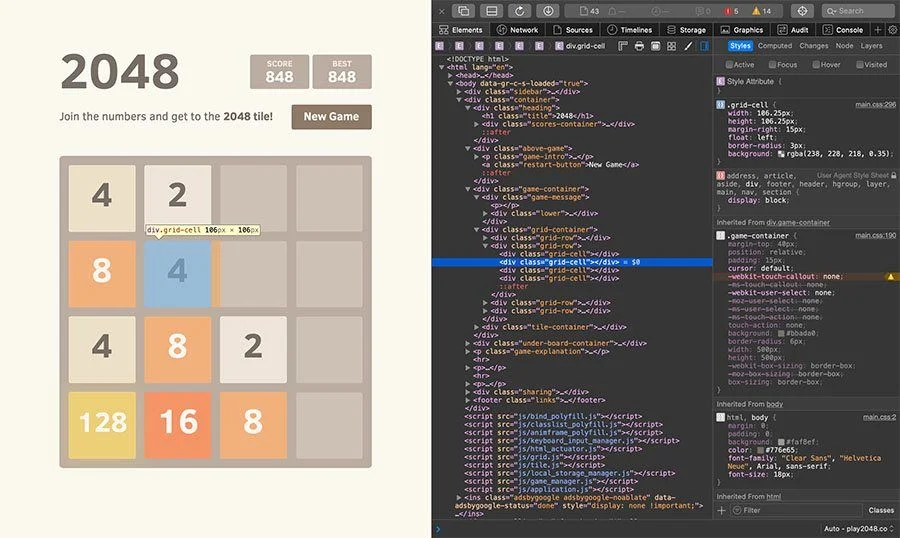Toggle the paint flashing brush icon
Image resolution: width=900 pixels, height=538 pixels.
click(x=688, y=46)
